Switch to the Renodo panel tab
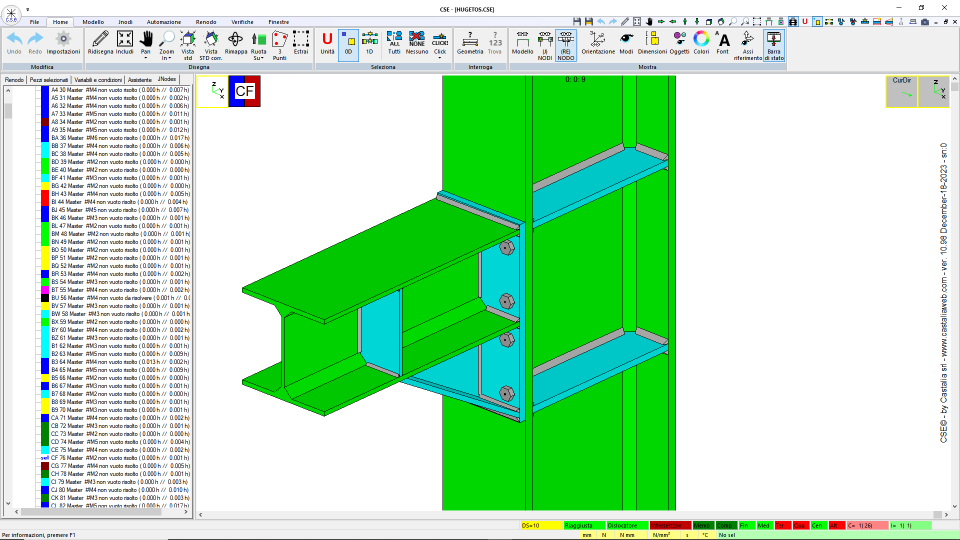 click(14, 80)
